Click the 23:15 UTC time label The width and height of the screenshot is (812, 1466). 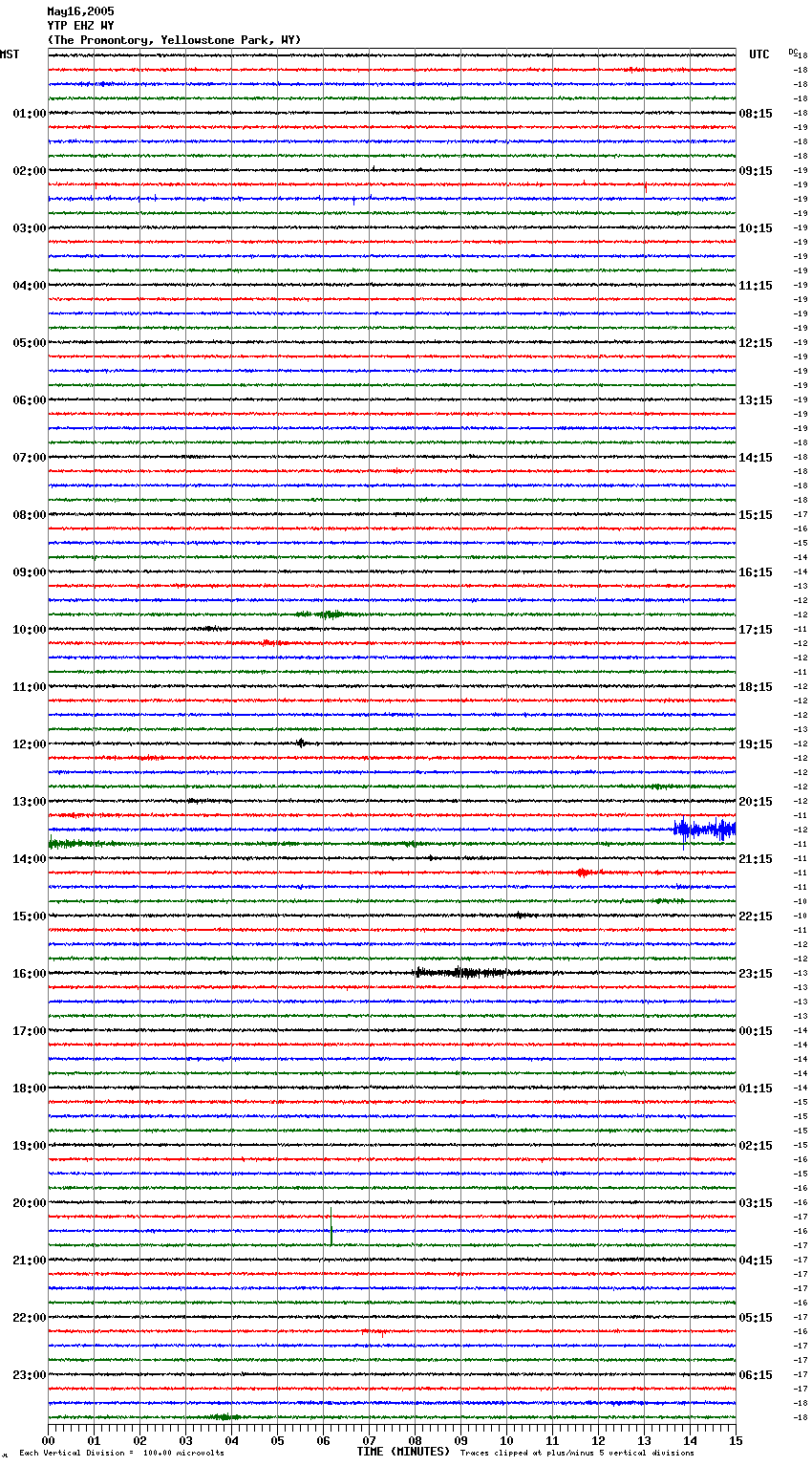tap(756, 974)
